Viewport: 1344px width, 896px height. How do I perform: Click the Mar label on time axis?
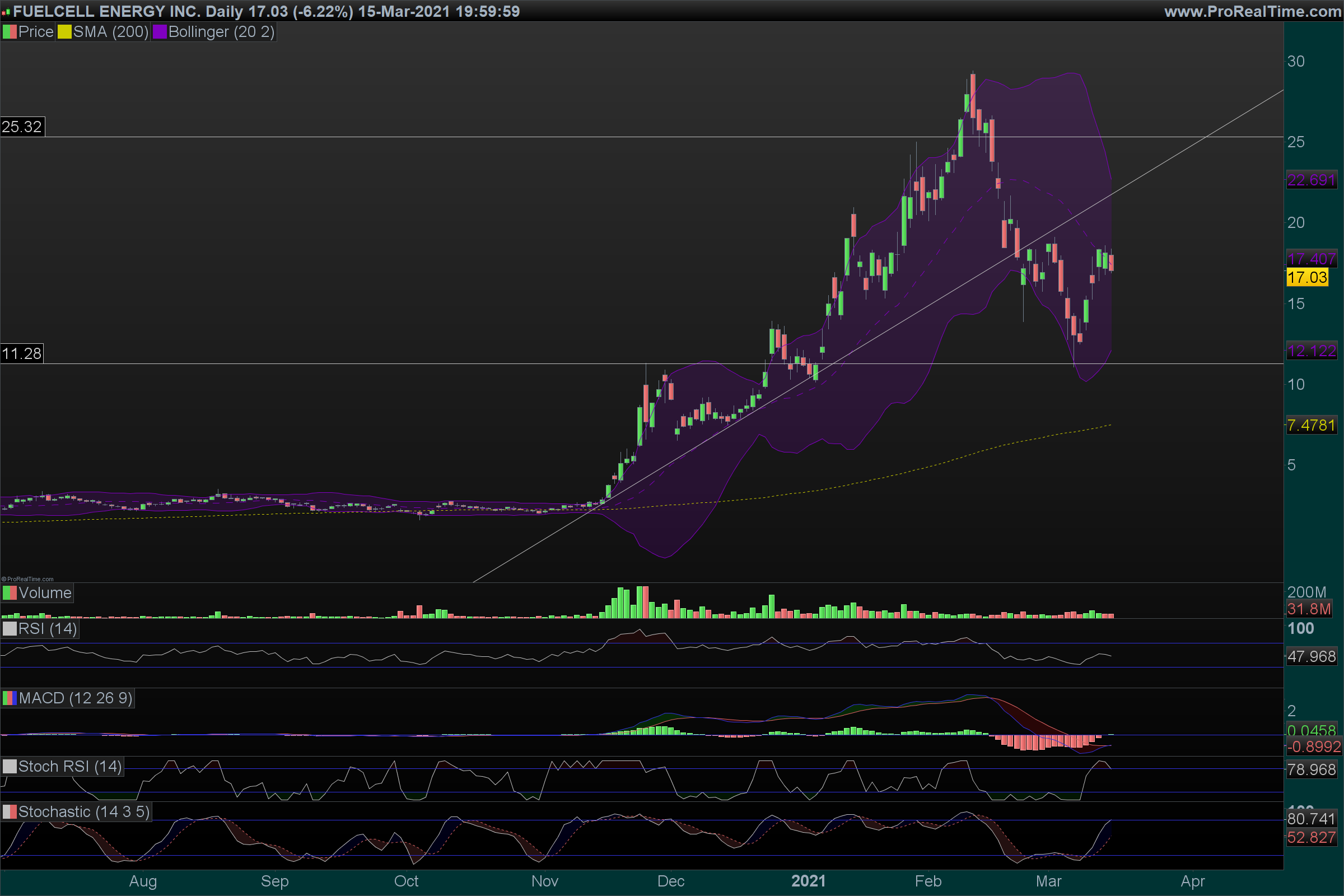click(1048, 881)
